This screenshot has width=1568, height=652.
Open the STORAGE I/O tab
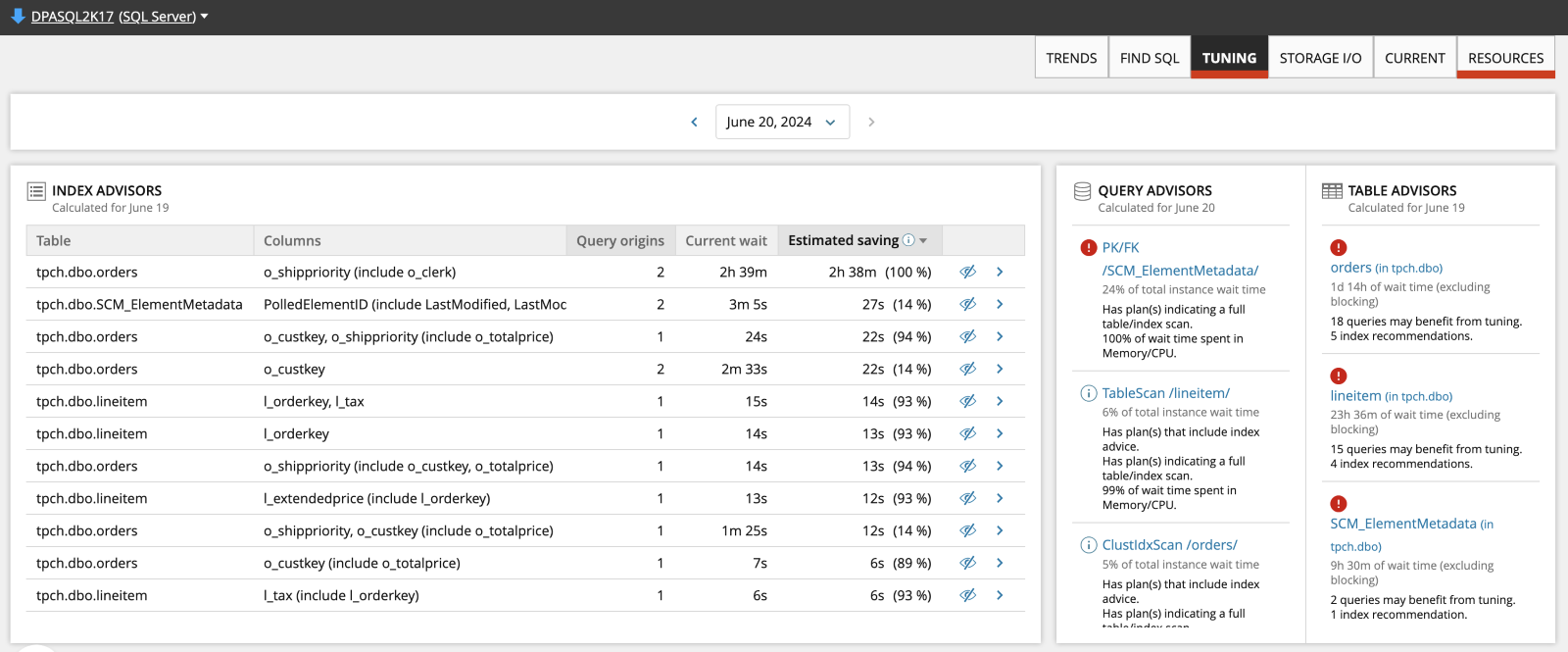(x=1320, y=58)
